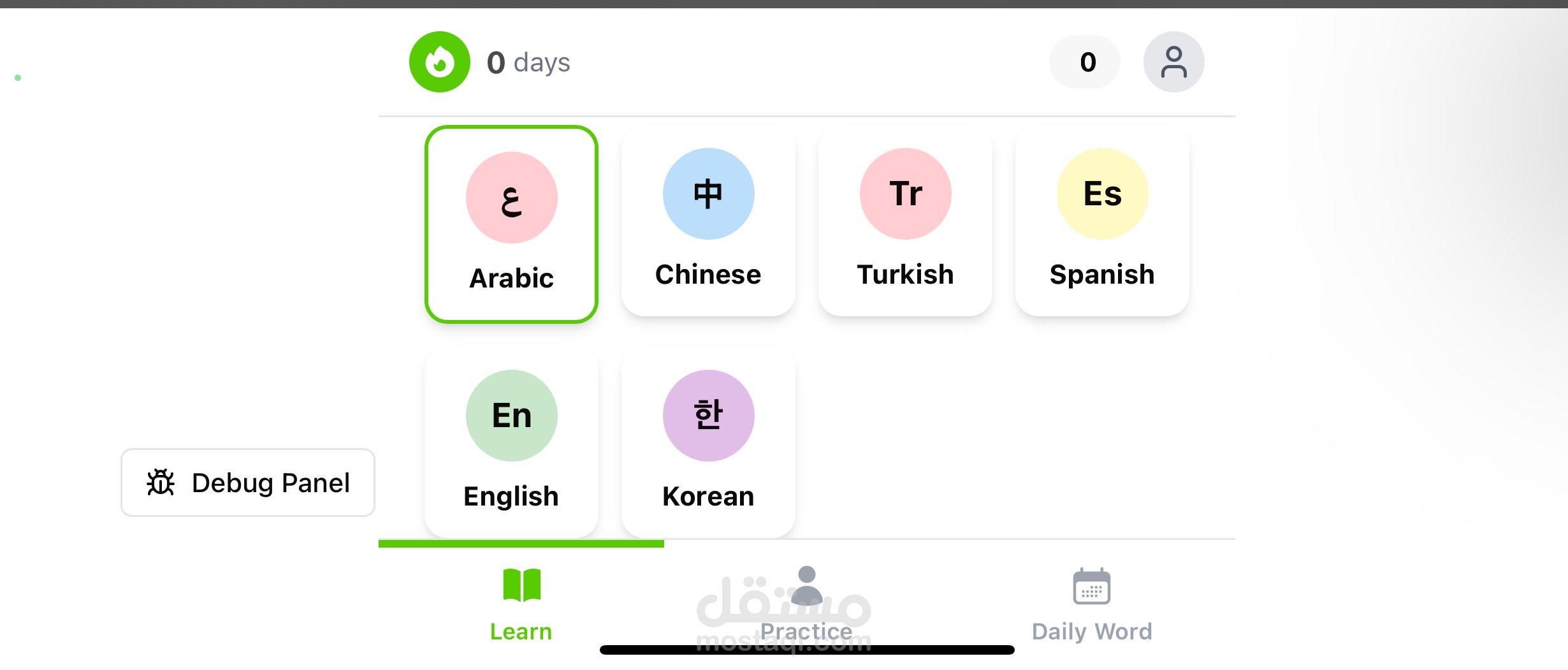This screenshot has height=670, width=1568.
Task: Click the pink Tr circle icon
Action: (x=905, y=194)
